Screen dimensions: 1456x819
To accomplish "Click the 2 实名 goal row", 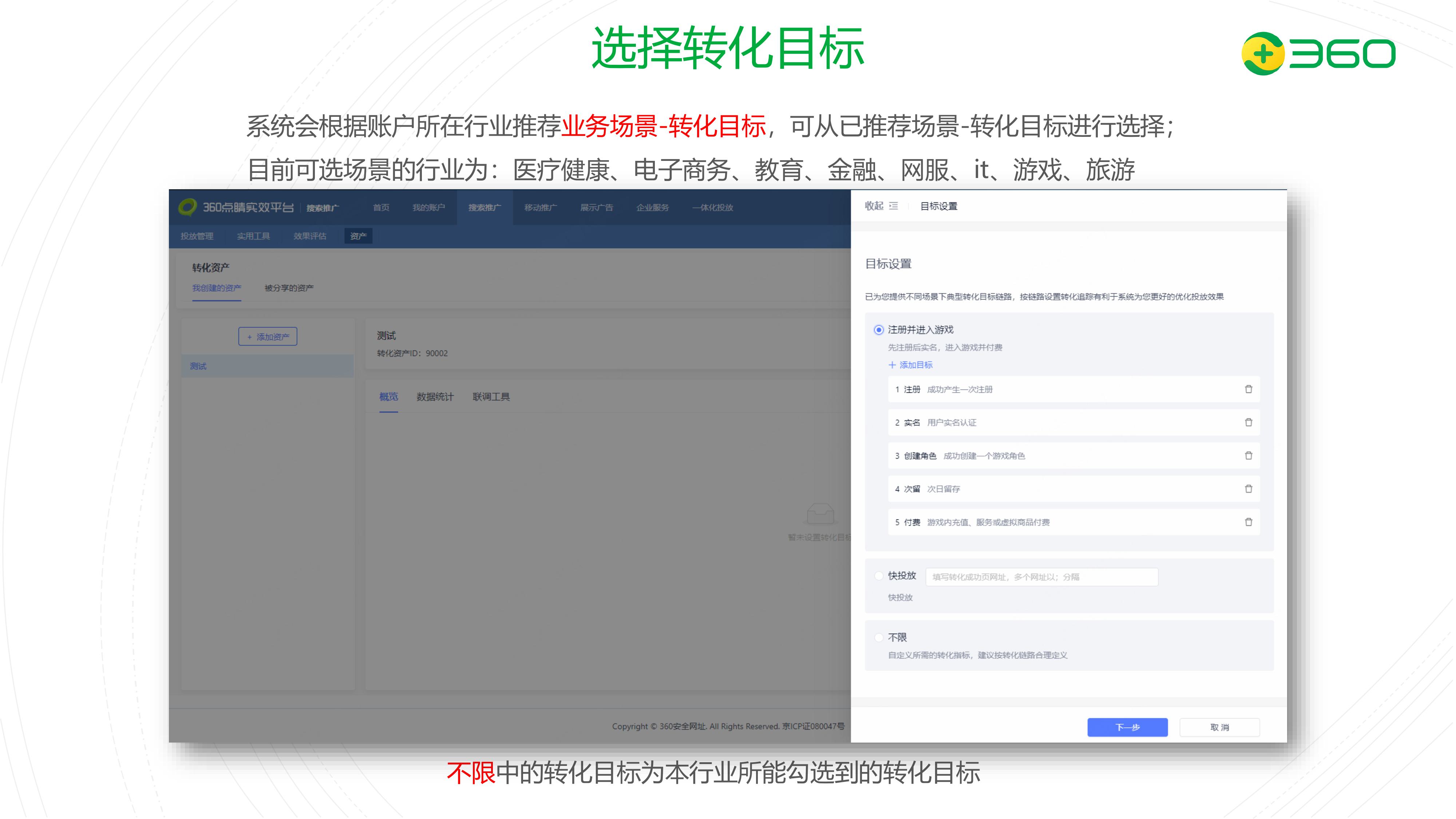I will pyautogui.click(x=1073, y=422).
